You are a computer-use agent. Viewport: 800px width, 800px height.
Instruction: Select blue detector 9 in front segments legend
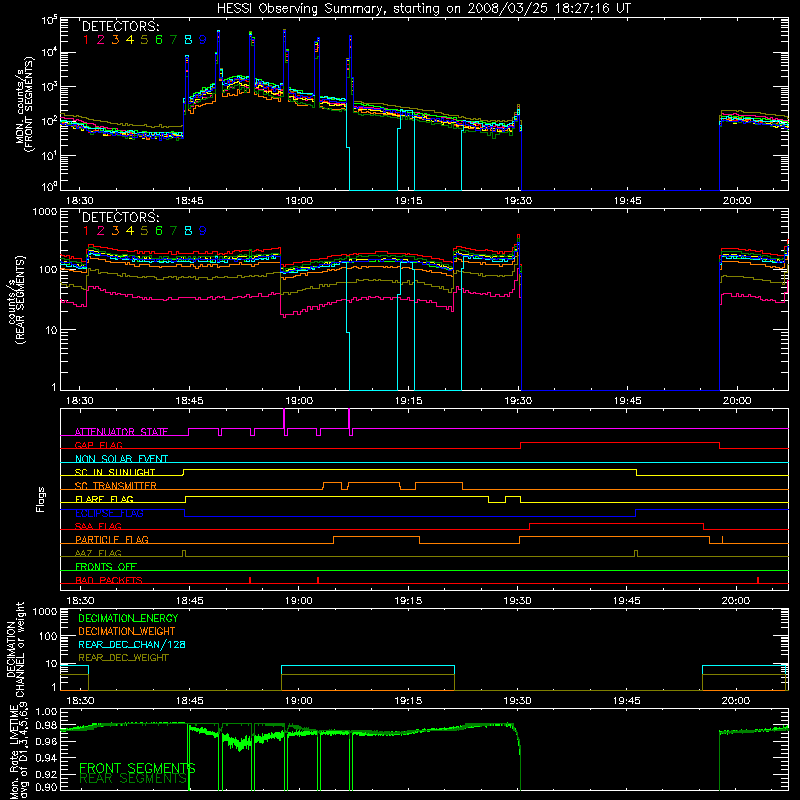(x=203, y=40)
